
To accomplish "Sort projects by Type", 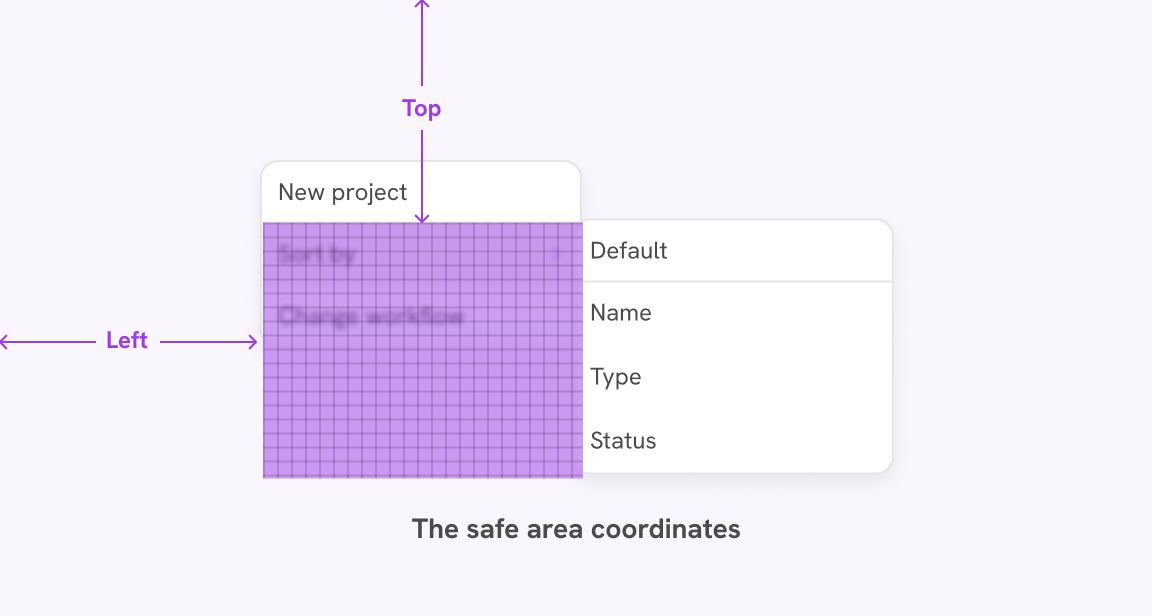I will [x=616, y=377].
